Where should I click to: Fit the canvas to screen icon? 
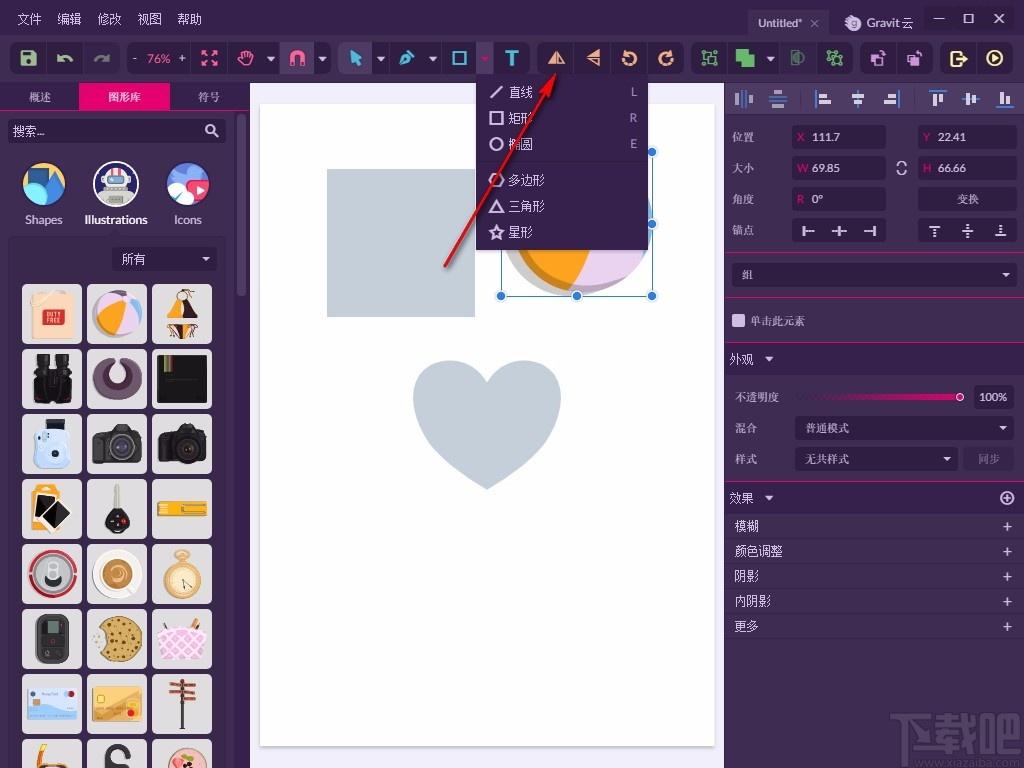click(x=210, y=58)
